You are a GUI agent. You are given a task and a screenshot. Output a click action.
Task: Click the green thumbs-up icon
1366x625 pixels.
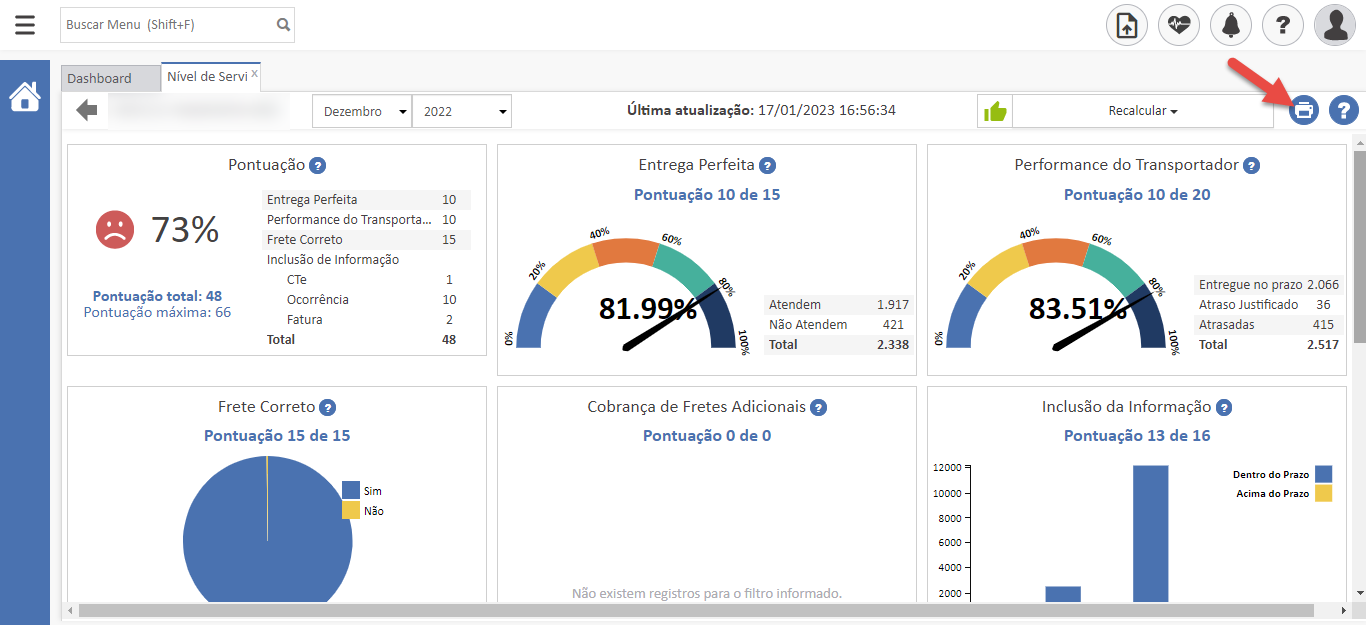[x=995, y=111]
